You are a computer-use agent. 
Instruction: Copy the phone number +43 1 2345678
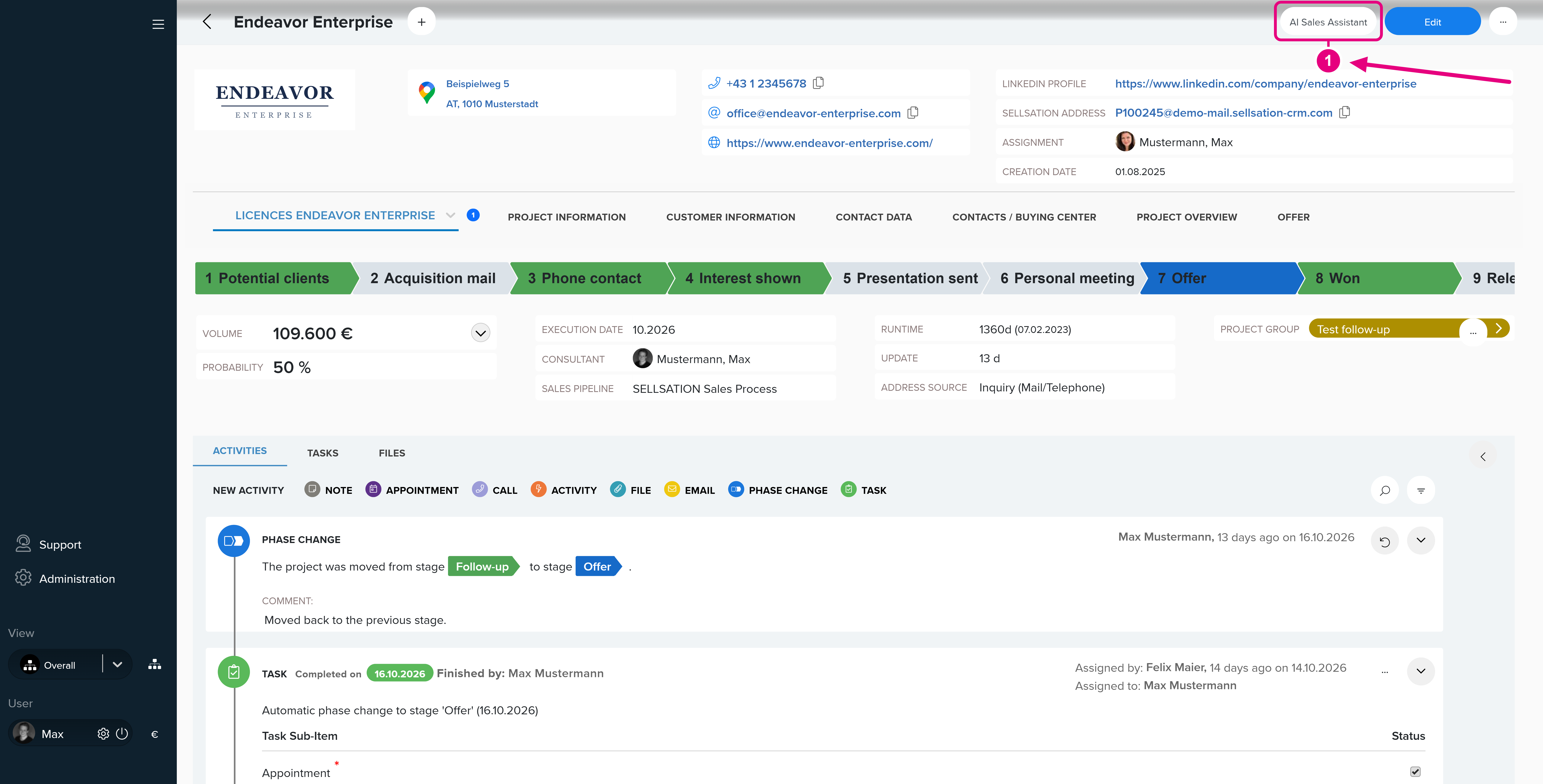[818, 83]
